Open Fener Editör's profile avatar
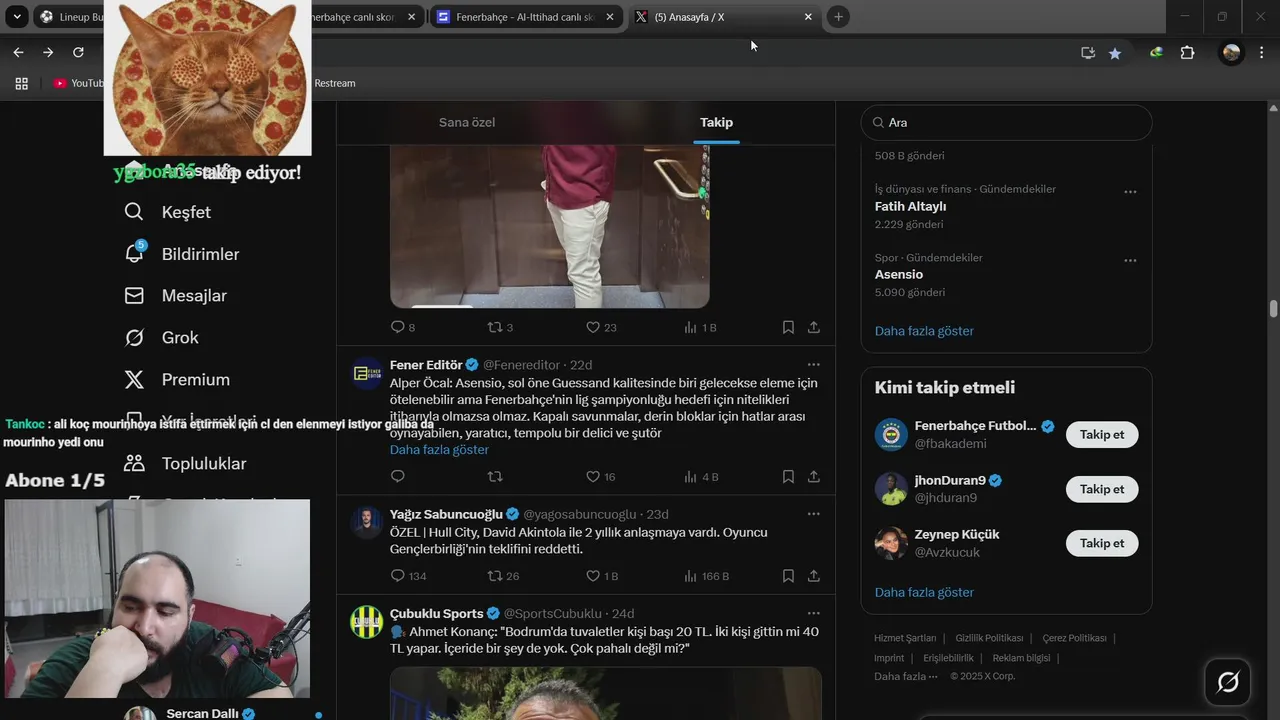The image size is (1280, 720). coord(367,374)
